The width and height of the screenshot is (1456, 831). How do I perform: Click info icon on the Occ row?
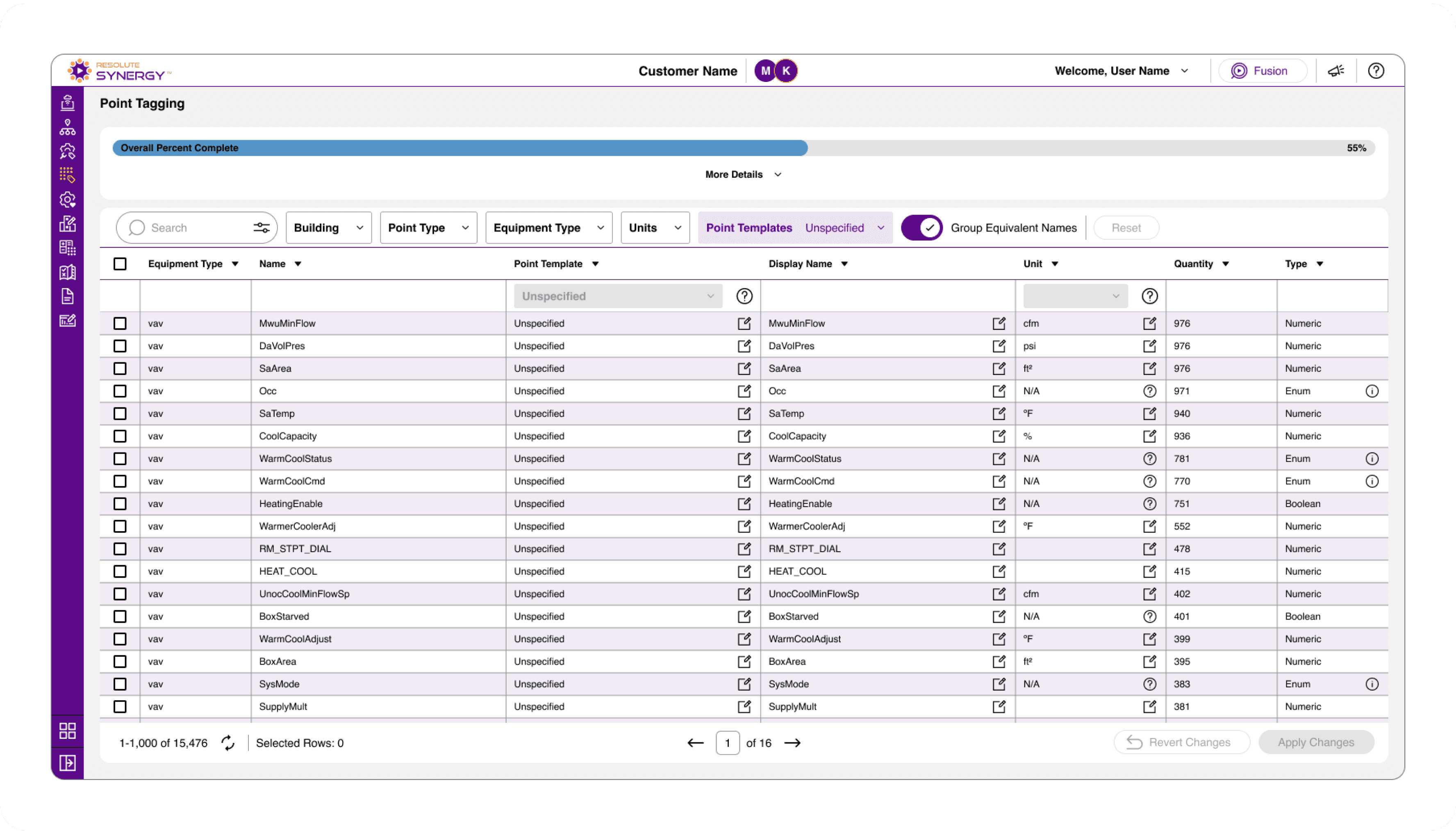point(1372,391)
